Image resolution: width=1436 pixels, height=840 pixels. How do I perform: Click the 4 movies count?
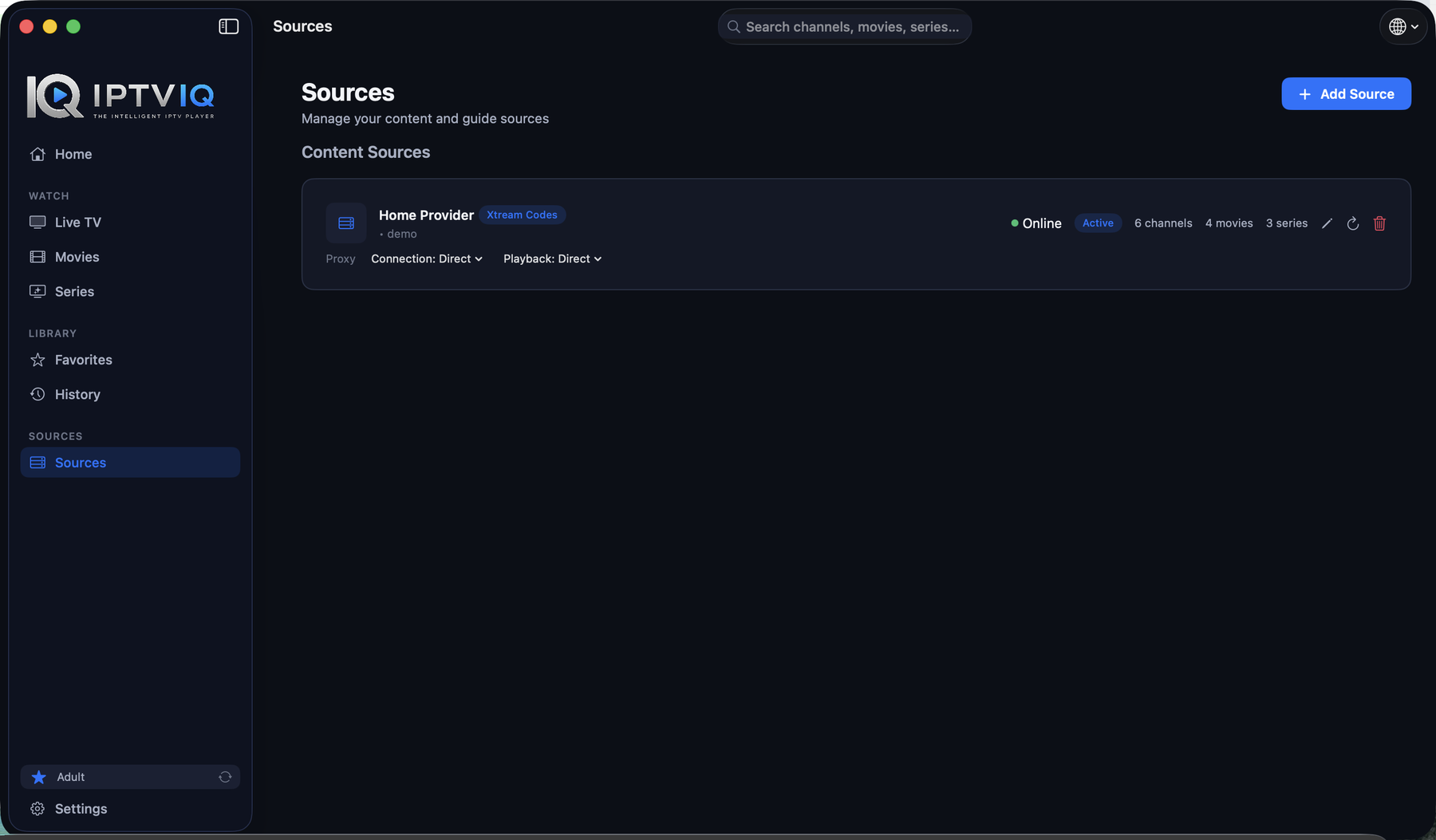pos(1229,223)
